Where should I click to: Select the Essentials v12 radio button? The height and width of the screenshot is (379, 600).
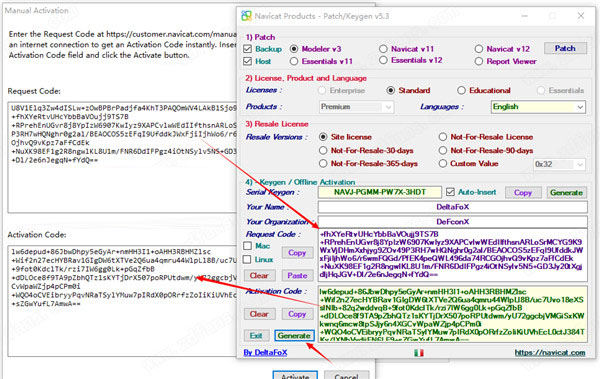click(x=383, y=60)
